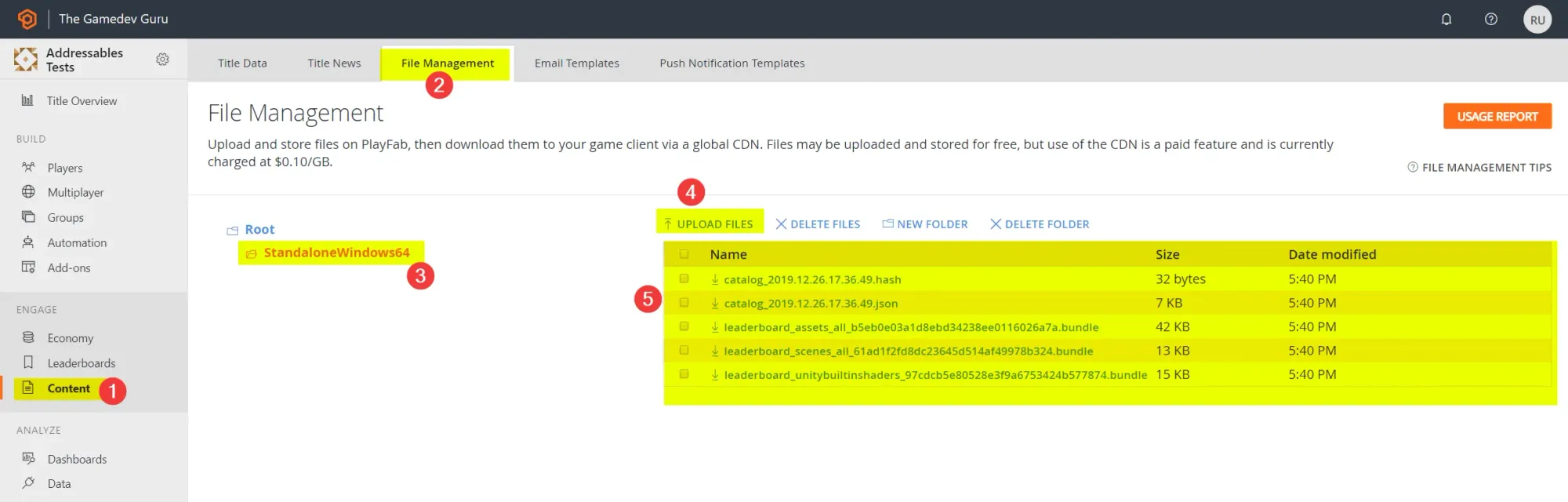1568x502 pixels.
Task: Click the Addressables Tests title icon
Action: tap(26, 60)
